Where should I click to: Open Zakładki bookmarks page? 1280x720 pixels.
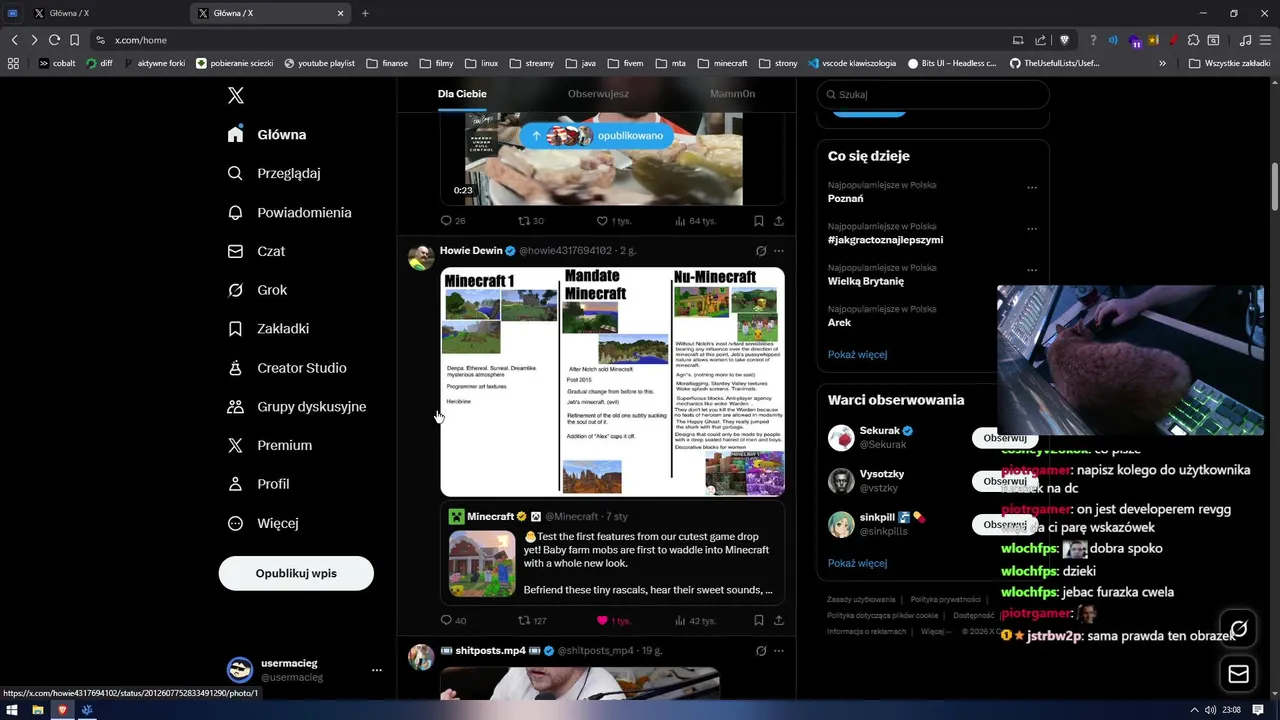(x=268, y=328)
